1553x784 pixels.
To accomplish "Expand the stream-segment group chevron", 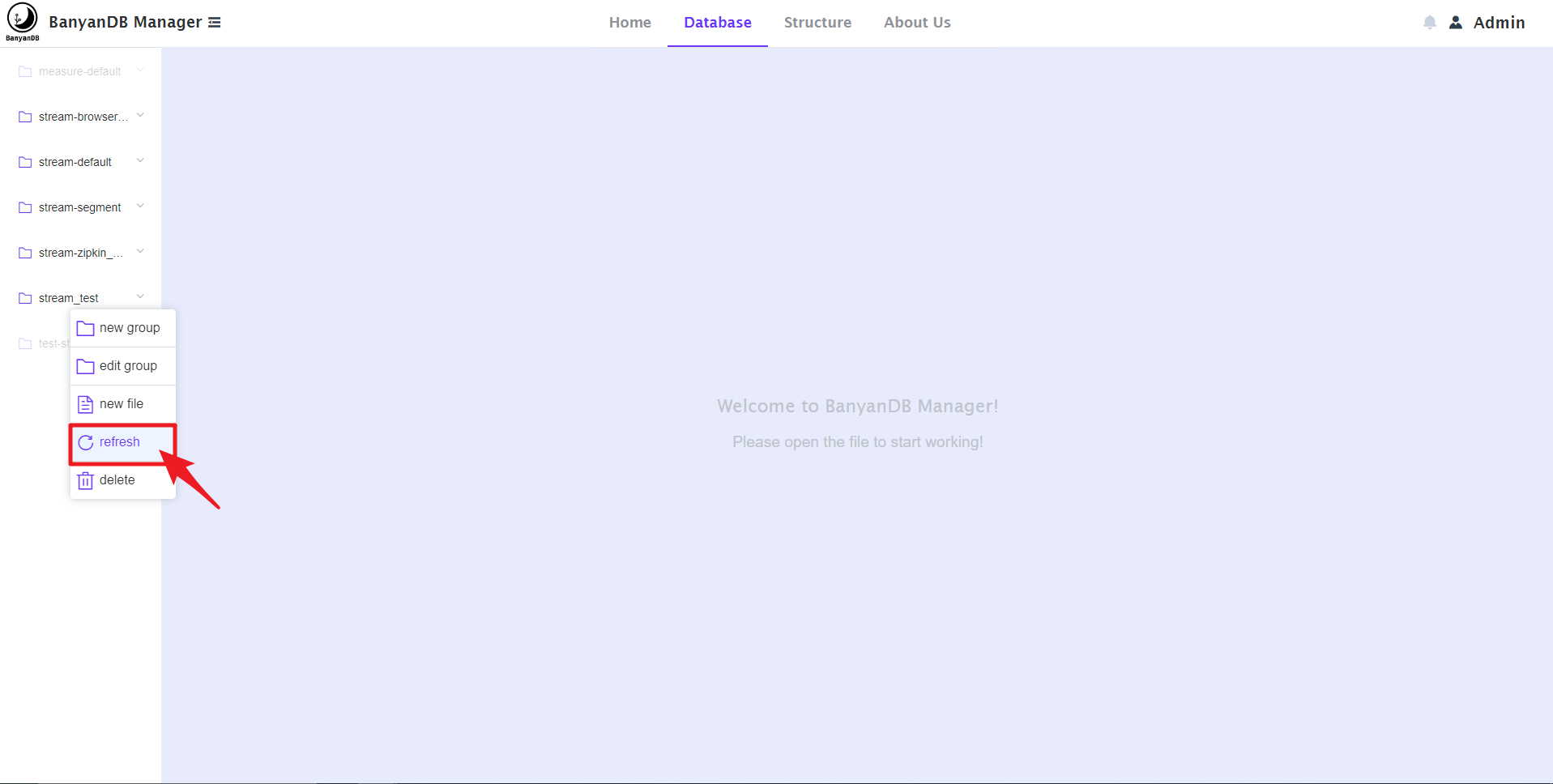I will [140, 207].
